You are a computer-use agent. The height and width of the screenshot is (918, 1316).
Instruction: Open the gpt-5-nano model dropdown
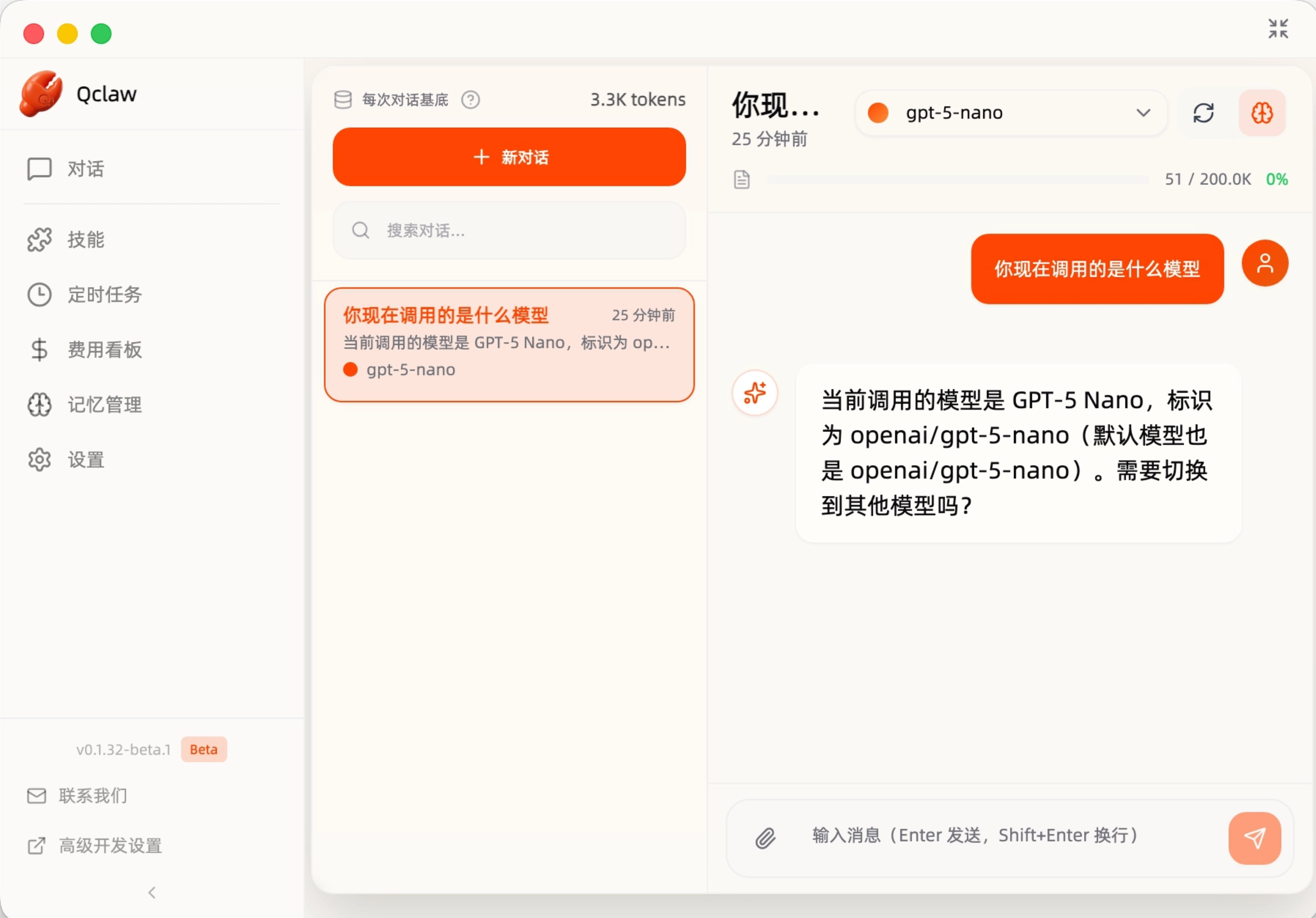[x=1010, y=113]
